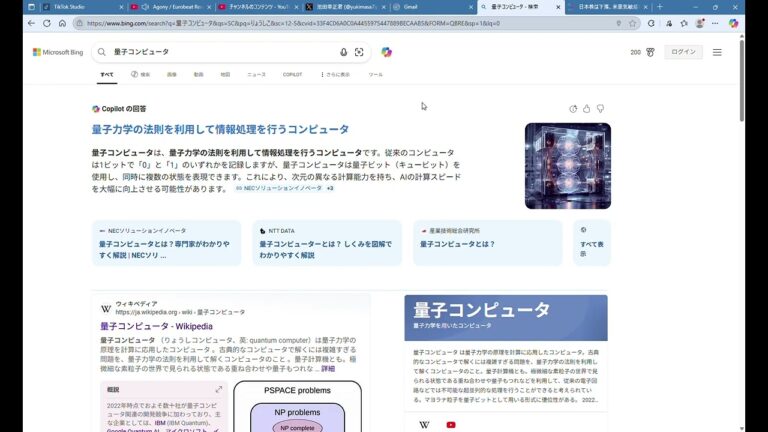Viewport: 768px width, 432px height.
Task: Switch to the X (Twitter) browser tab
Action: 345,7
